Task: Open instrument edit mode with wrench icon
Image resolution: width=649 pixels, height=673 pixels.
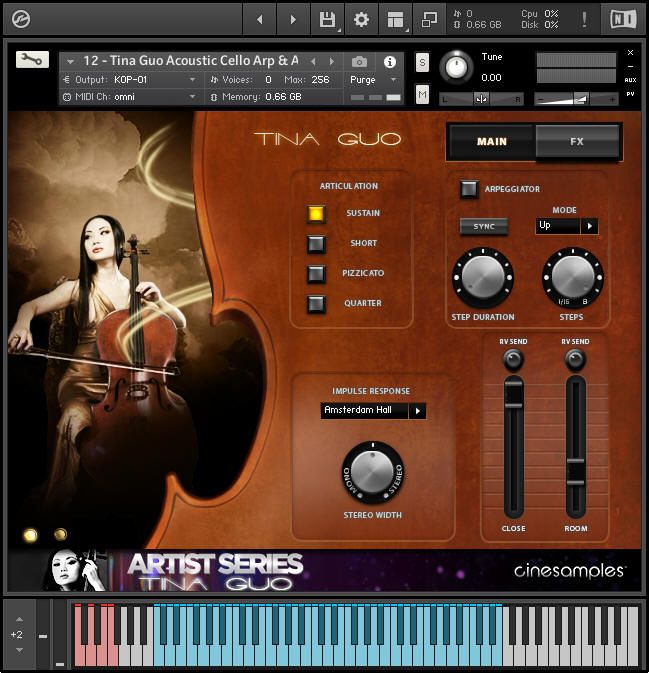Action: 32,59
